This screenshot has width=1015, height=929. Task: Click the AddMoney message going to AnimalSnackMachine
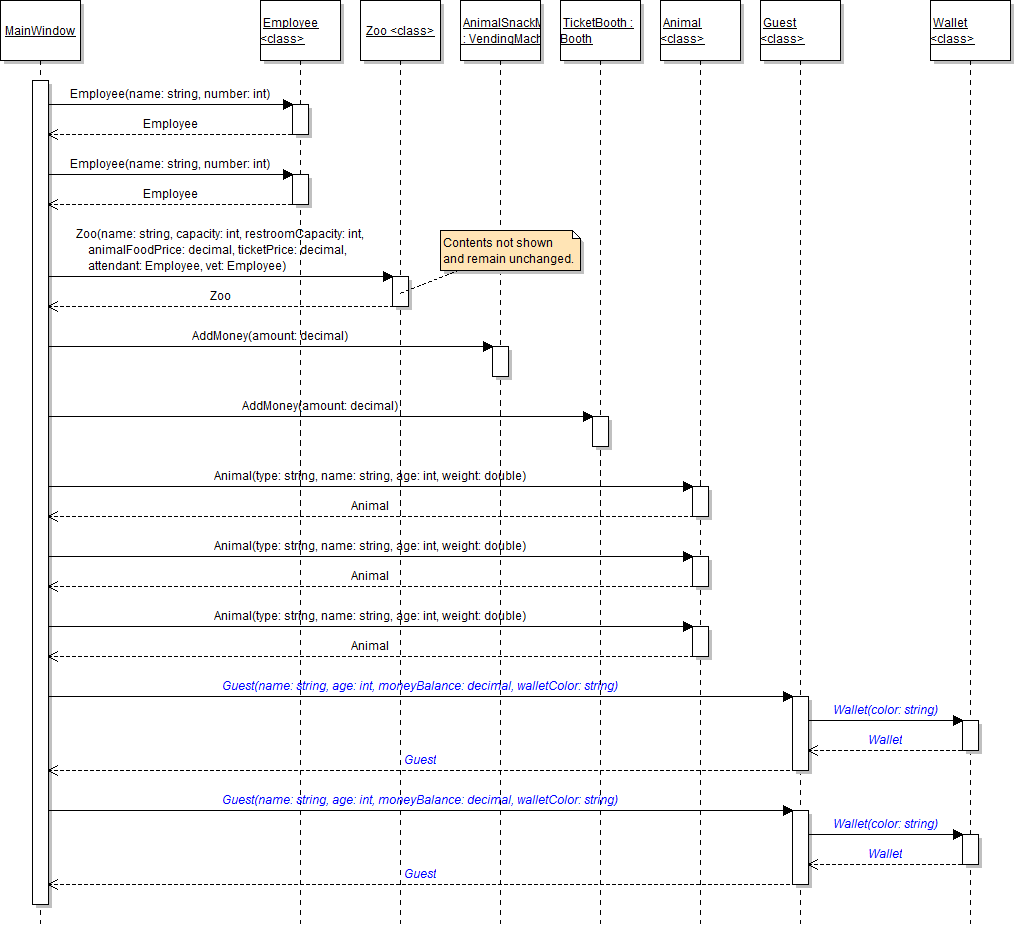[x=270, y=336]
